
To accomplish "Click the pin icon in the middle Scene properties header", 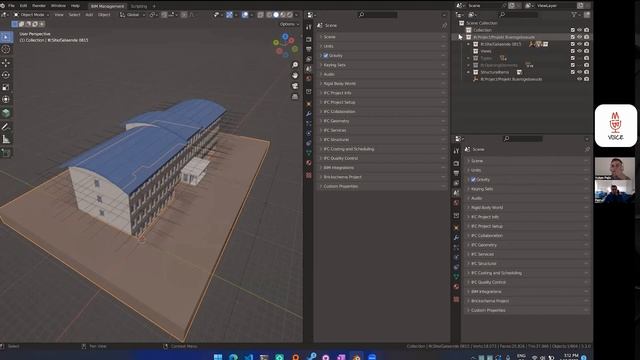I will tap(444, 25).
